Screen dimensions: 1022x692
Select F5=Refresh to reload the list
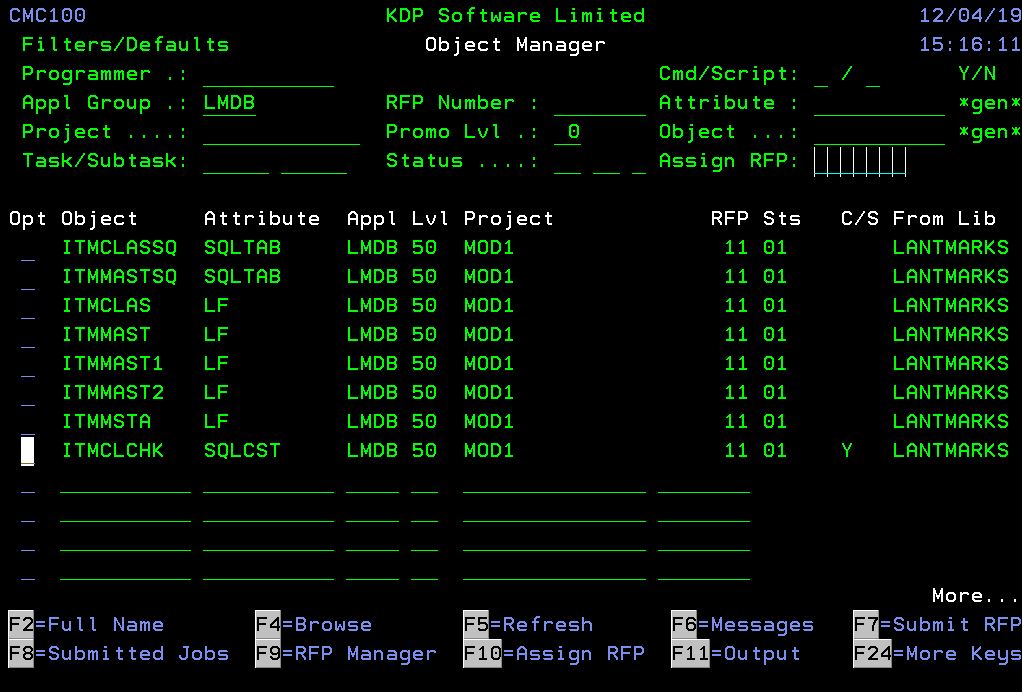527,625
